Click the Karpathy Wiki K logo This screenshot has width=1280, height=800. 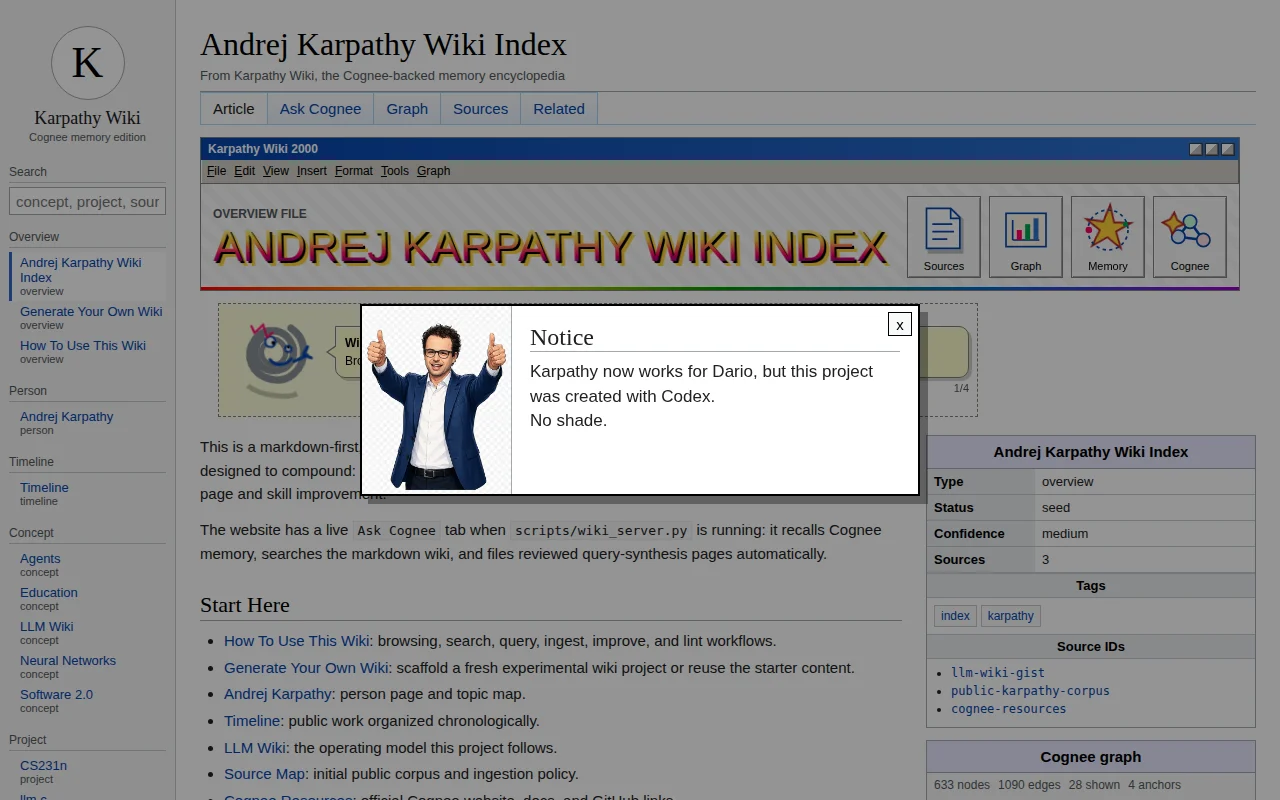click(x=88, y=63)
